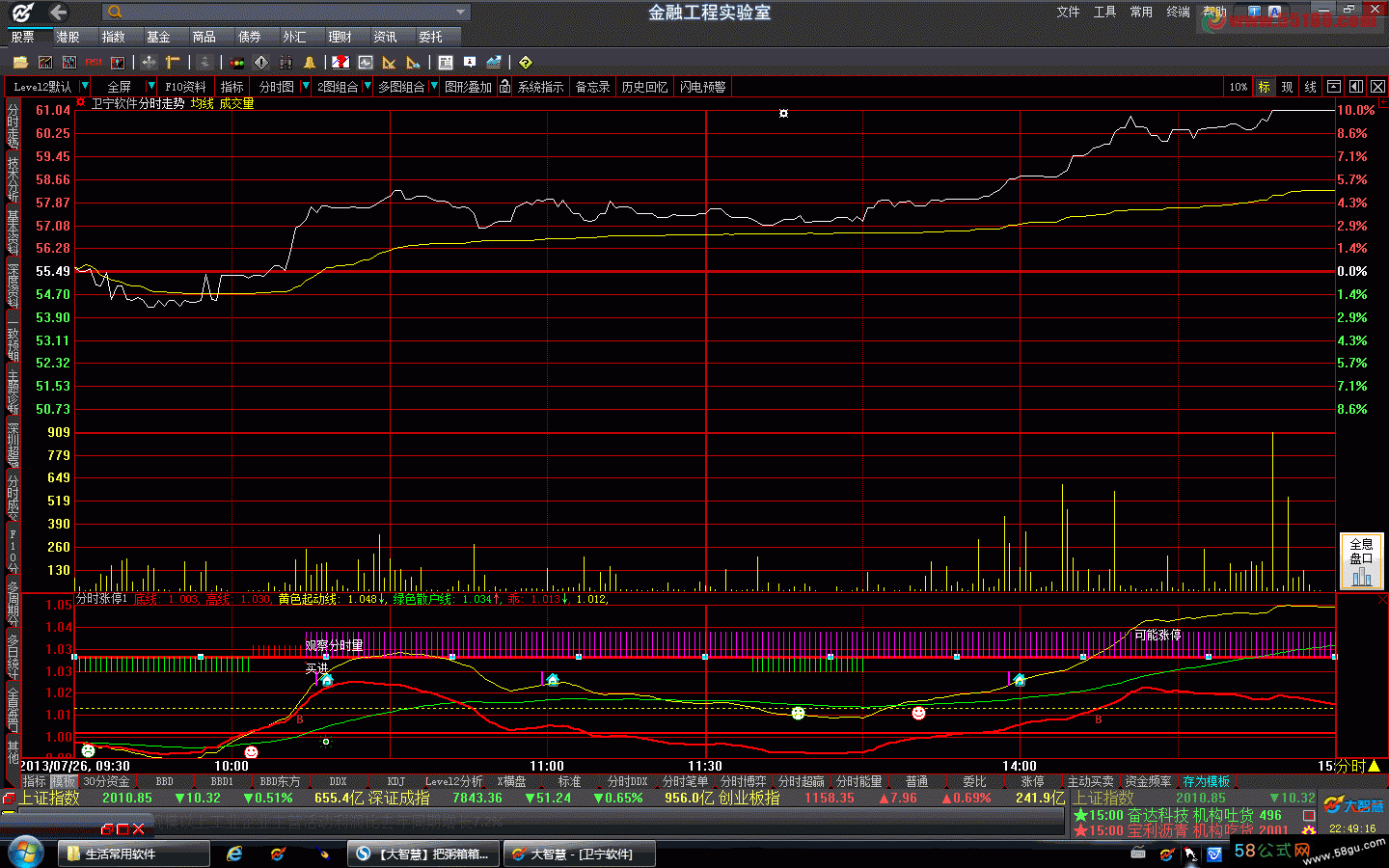Click the second candlestick chart toolbar icon

[69, 62]
